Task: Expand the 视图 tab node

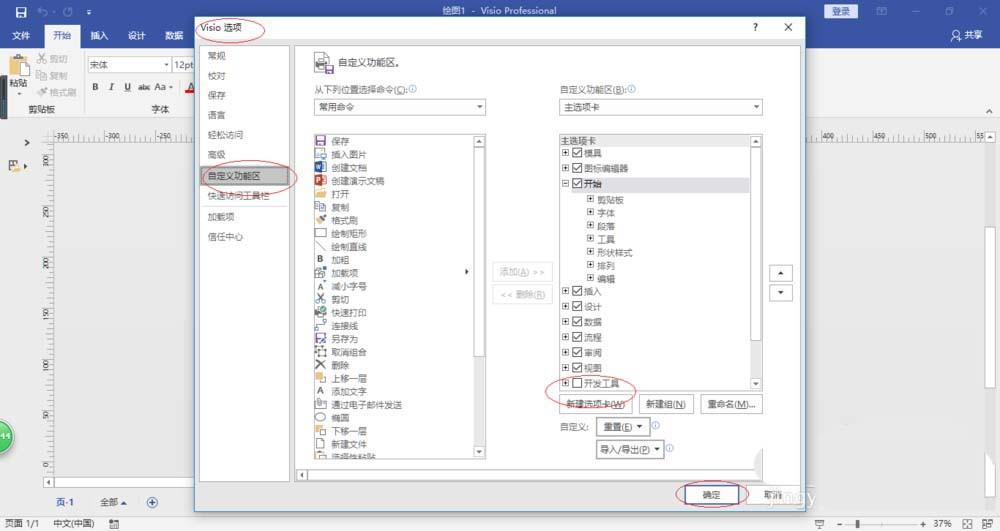Action: pyautogui.click(x=565, y=368)
